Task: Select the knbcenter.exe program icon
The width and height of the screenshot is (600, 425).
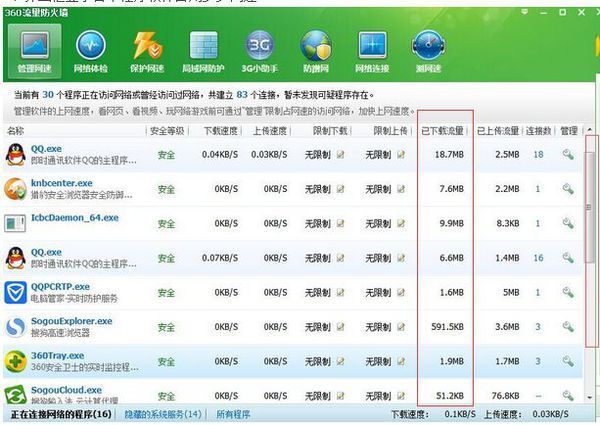Action: point(15,189)
